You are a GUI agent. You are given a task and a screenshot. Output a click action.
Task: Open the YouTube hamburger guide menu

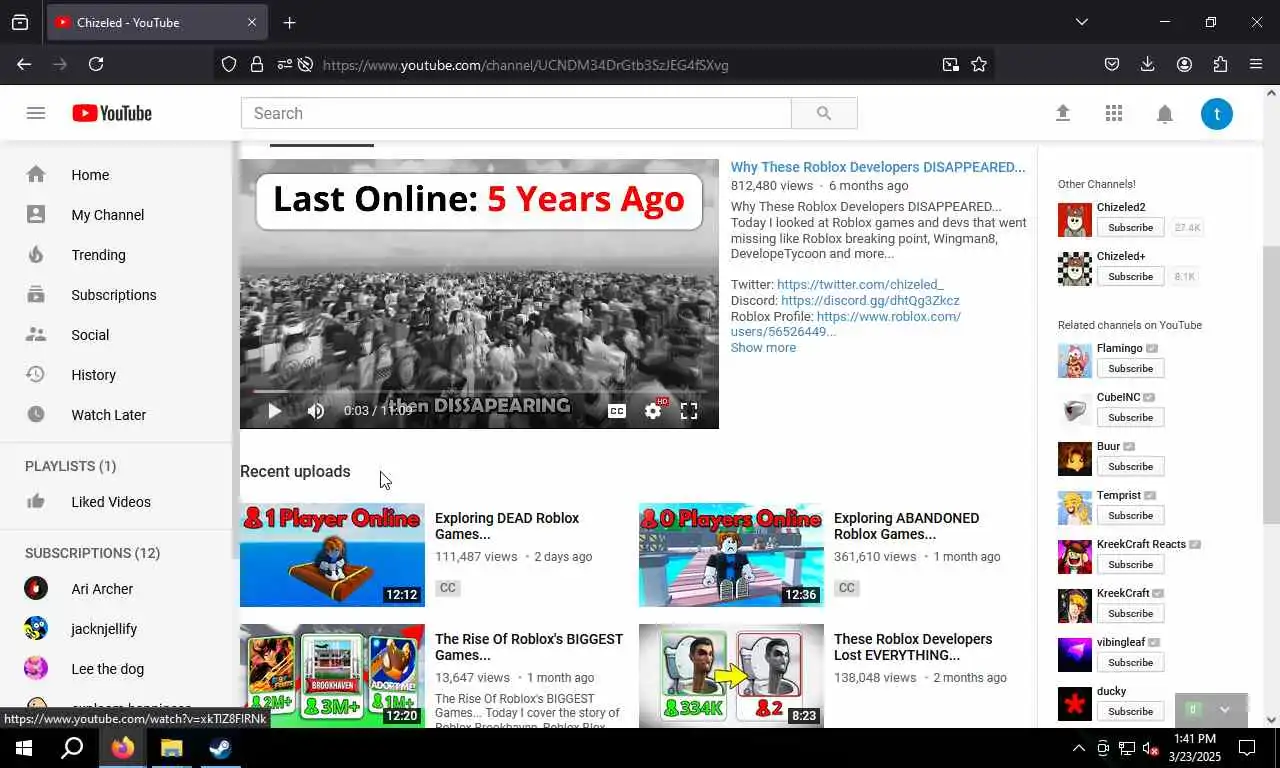[x=36, y=113]
